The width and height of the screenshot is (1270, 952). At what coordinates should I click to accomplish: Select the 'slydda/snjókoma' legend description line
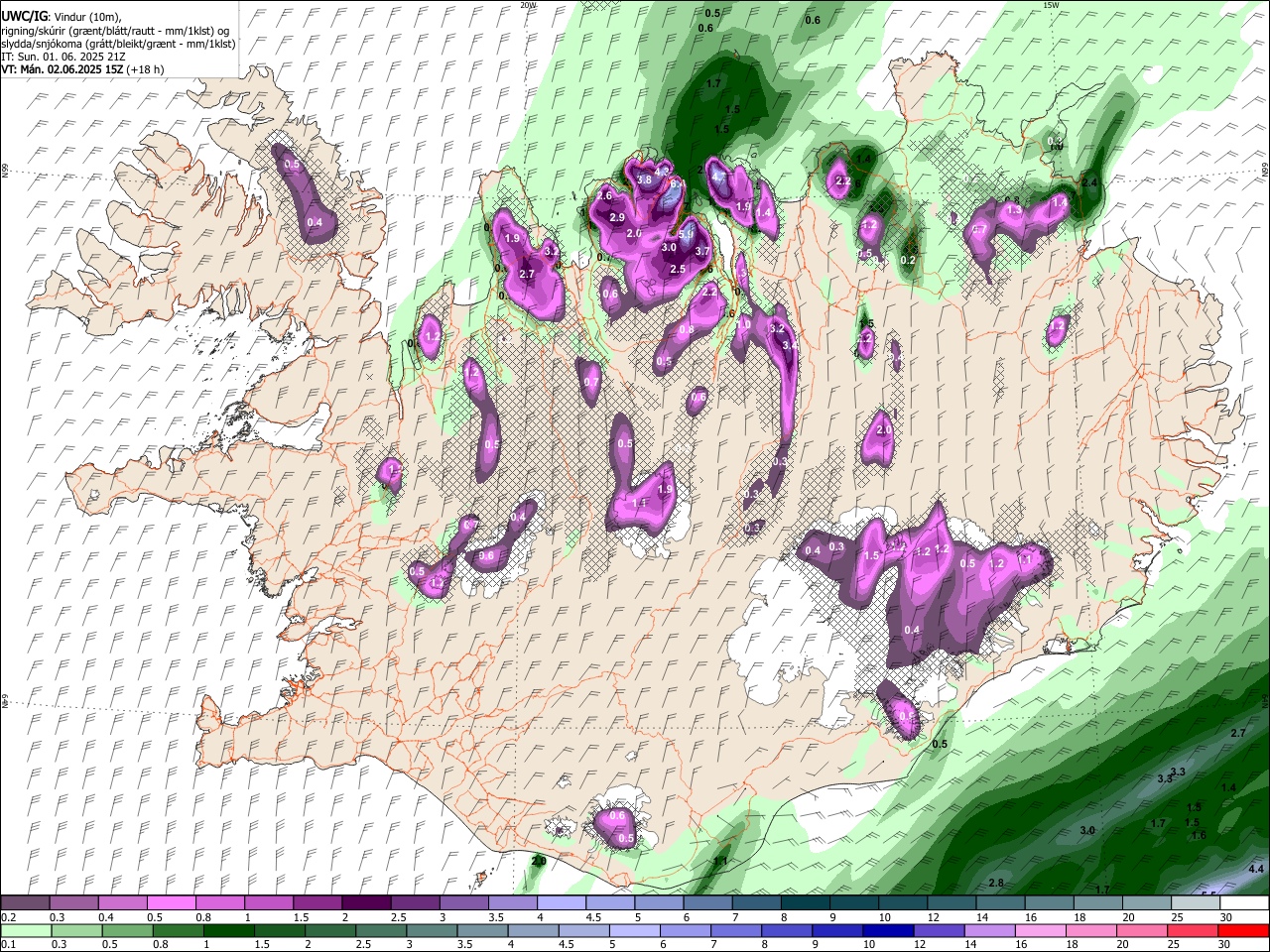(x=118, y=44)
